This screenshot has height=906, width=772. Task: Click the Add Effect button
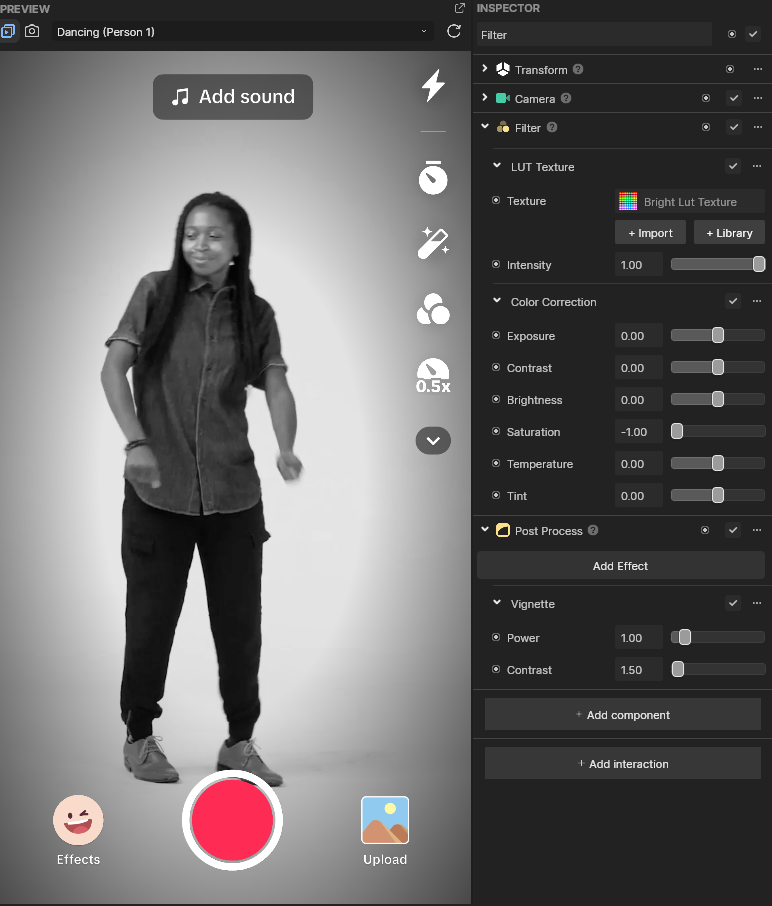pos(621,566)
